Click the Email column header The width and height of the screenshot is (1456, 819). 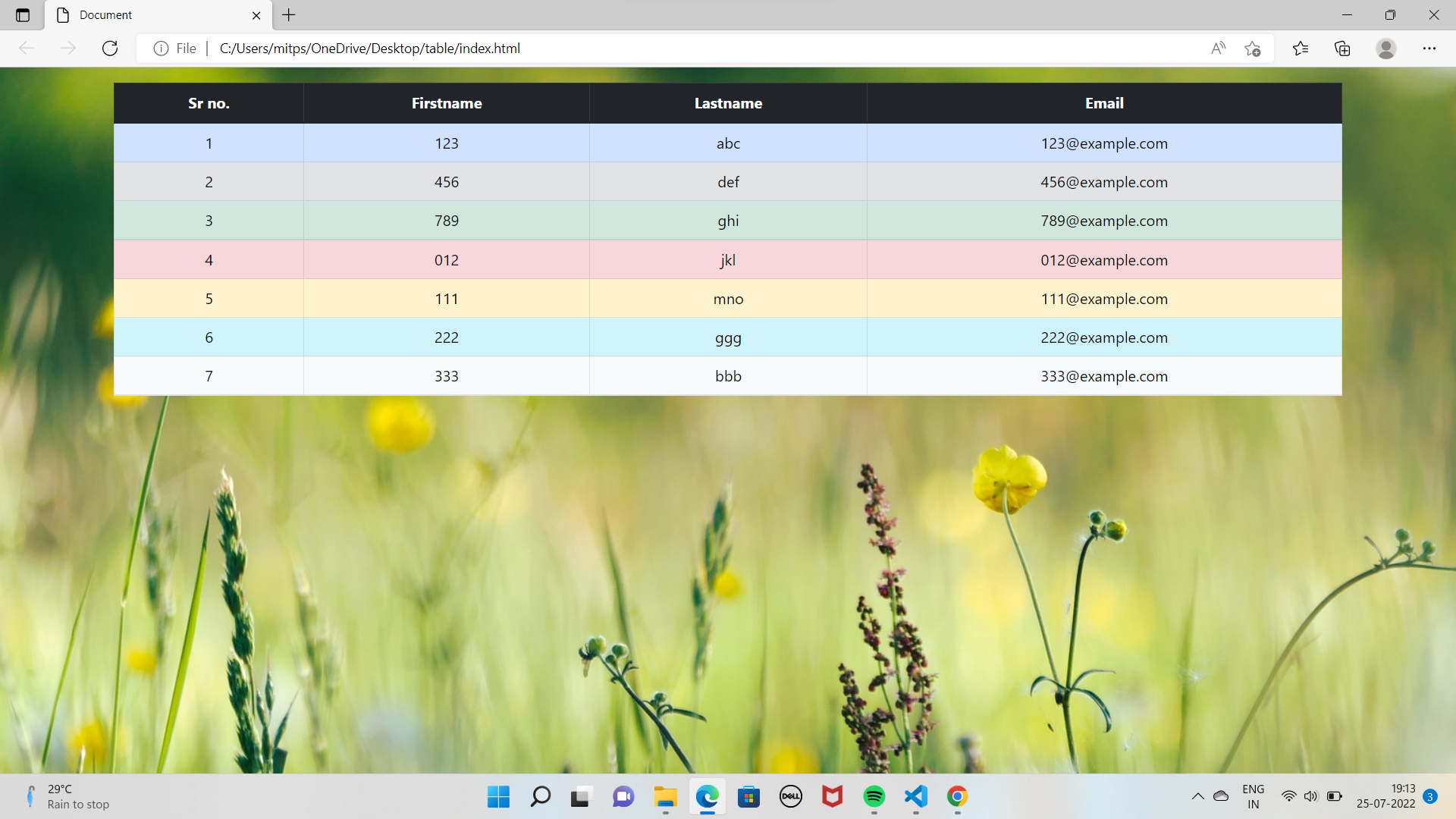(1103, 103)
